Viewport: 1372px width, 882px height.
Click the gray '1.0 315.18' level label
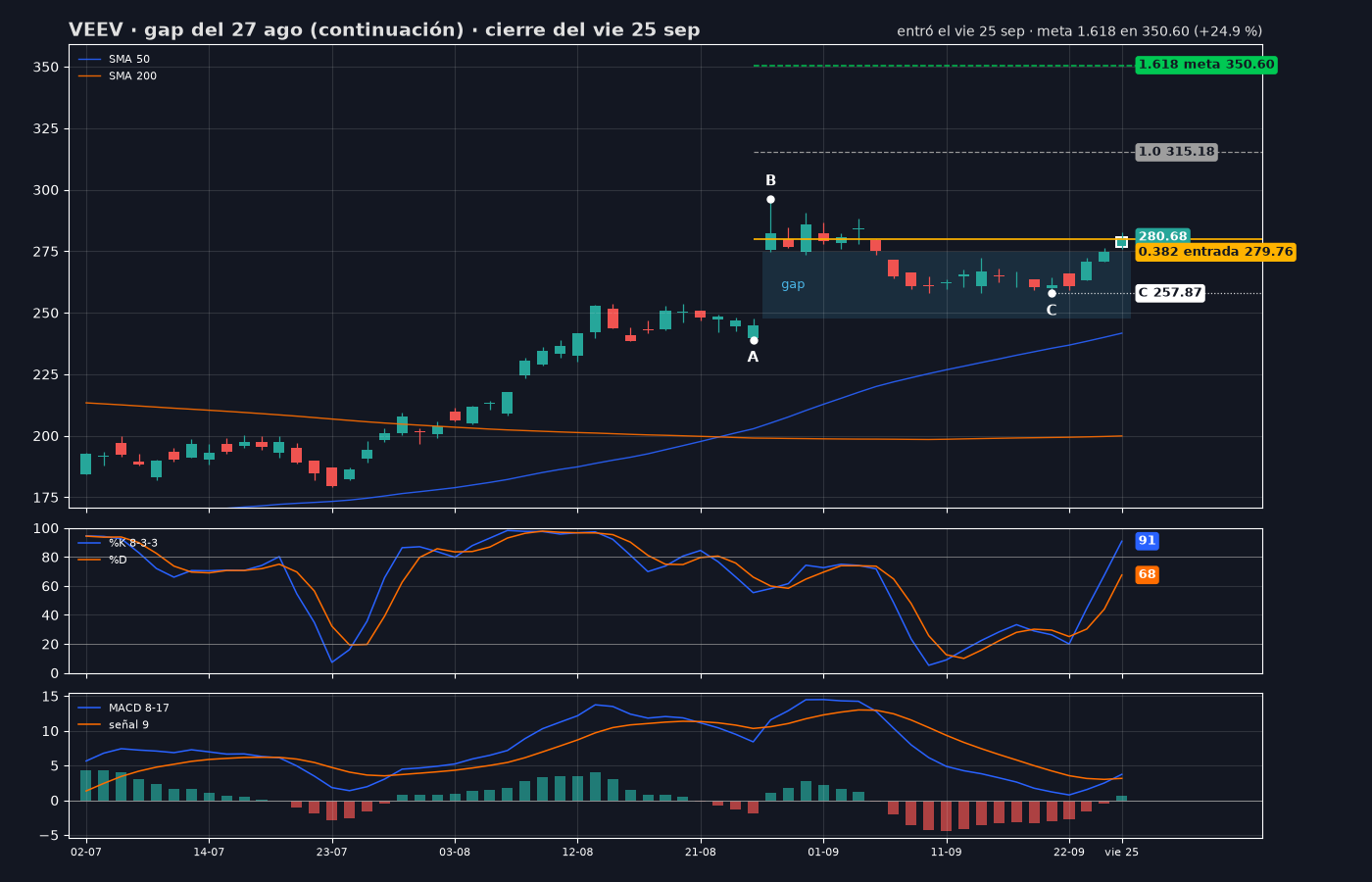1176,152
